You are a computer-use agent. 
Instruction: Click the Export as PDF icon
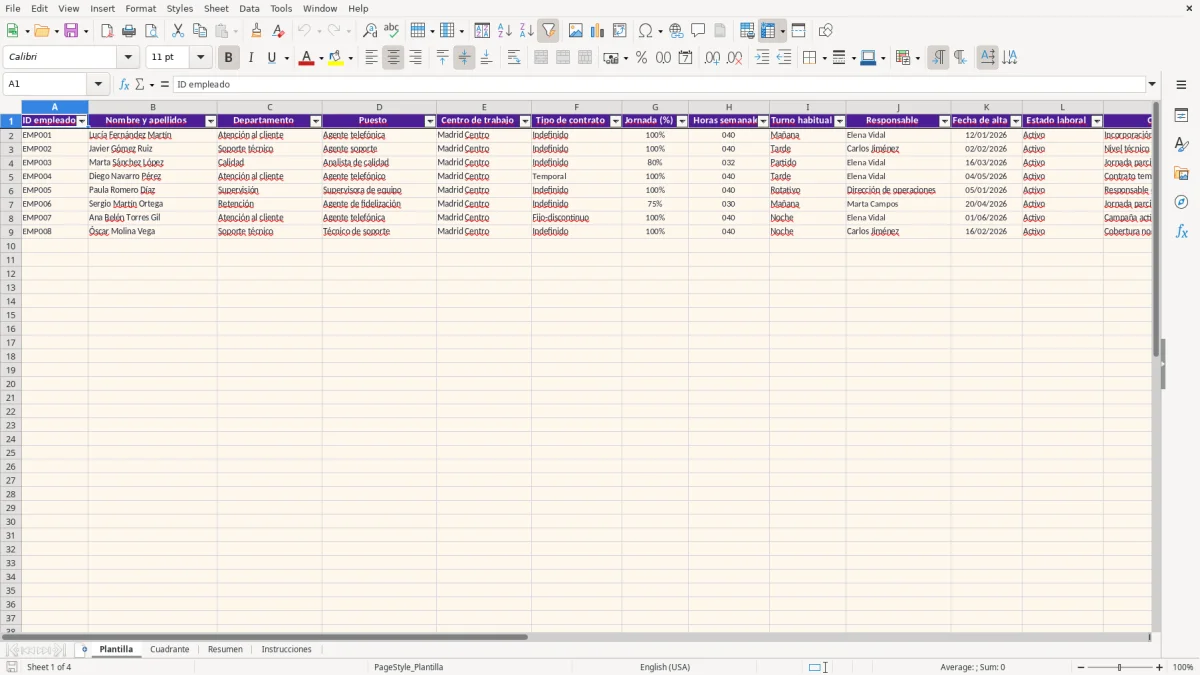click(x=107, y=31)
